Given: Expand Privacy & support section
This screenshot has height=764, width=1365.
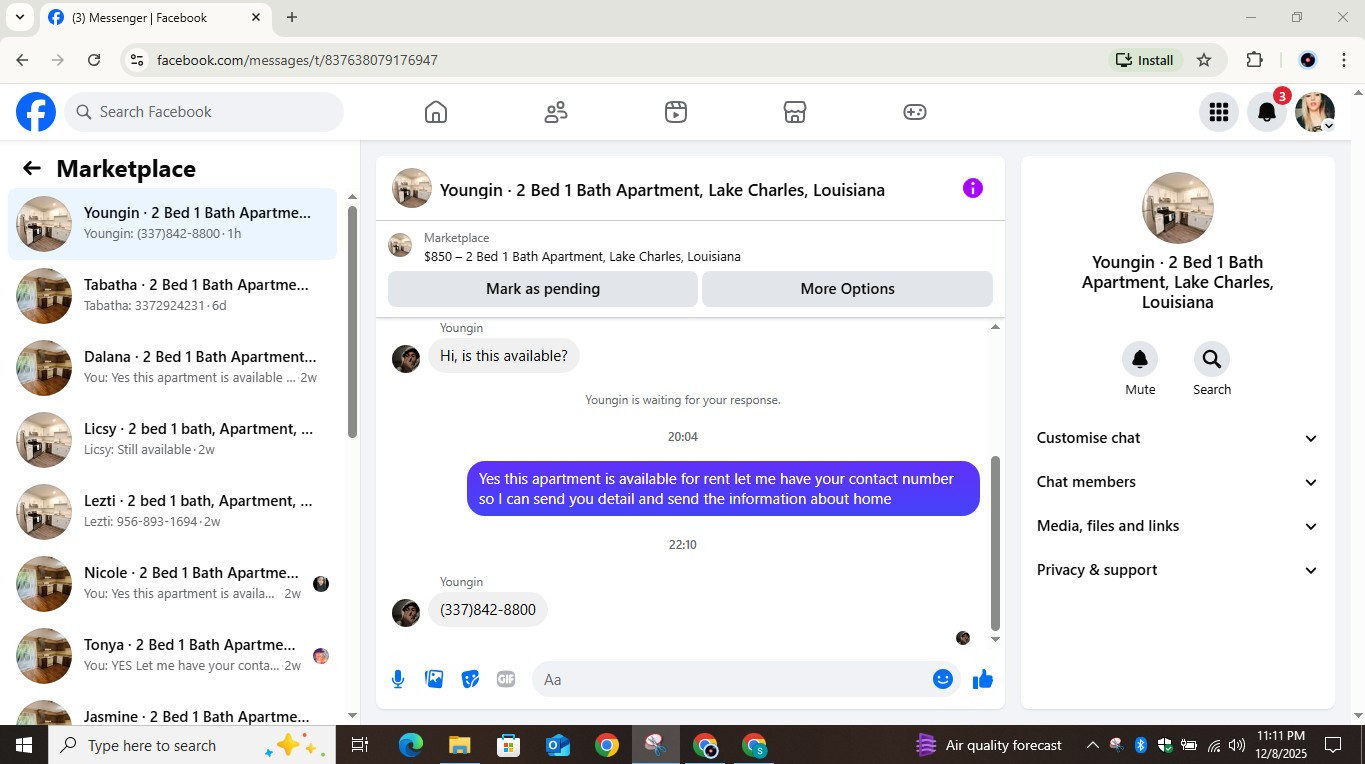Looking at the screenshot, I should [x=1178, y=570].
